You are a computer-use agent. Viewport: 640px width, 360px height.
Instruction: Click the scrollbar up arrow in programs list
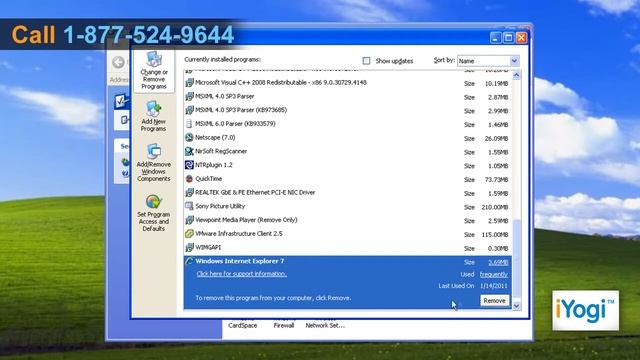tap(516, 76)
